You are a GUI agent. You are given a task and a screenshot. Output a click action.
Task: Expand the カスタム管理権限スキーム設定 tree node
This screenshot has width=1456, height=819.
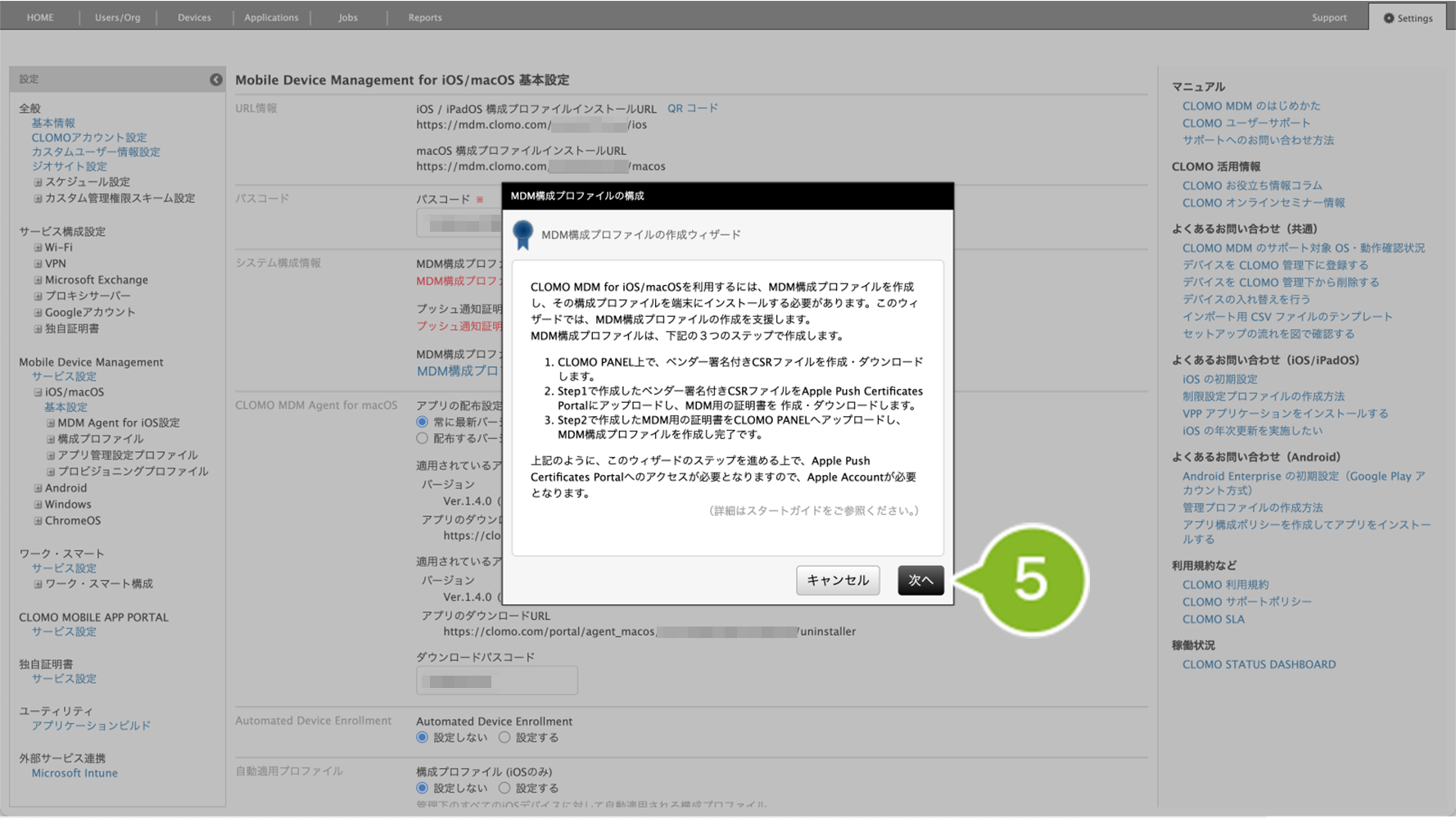pos(38,198)
